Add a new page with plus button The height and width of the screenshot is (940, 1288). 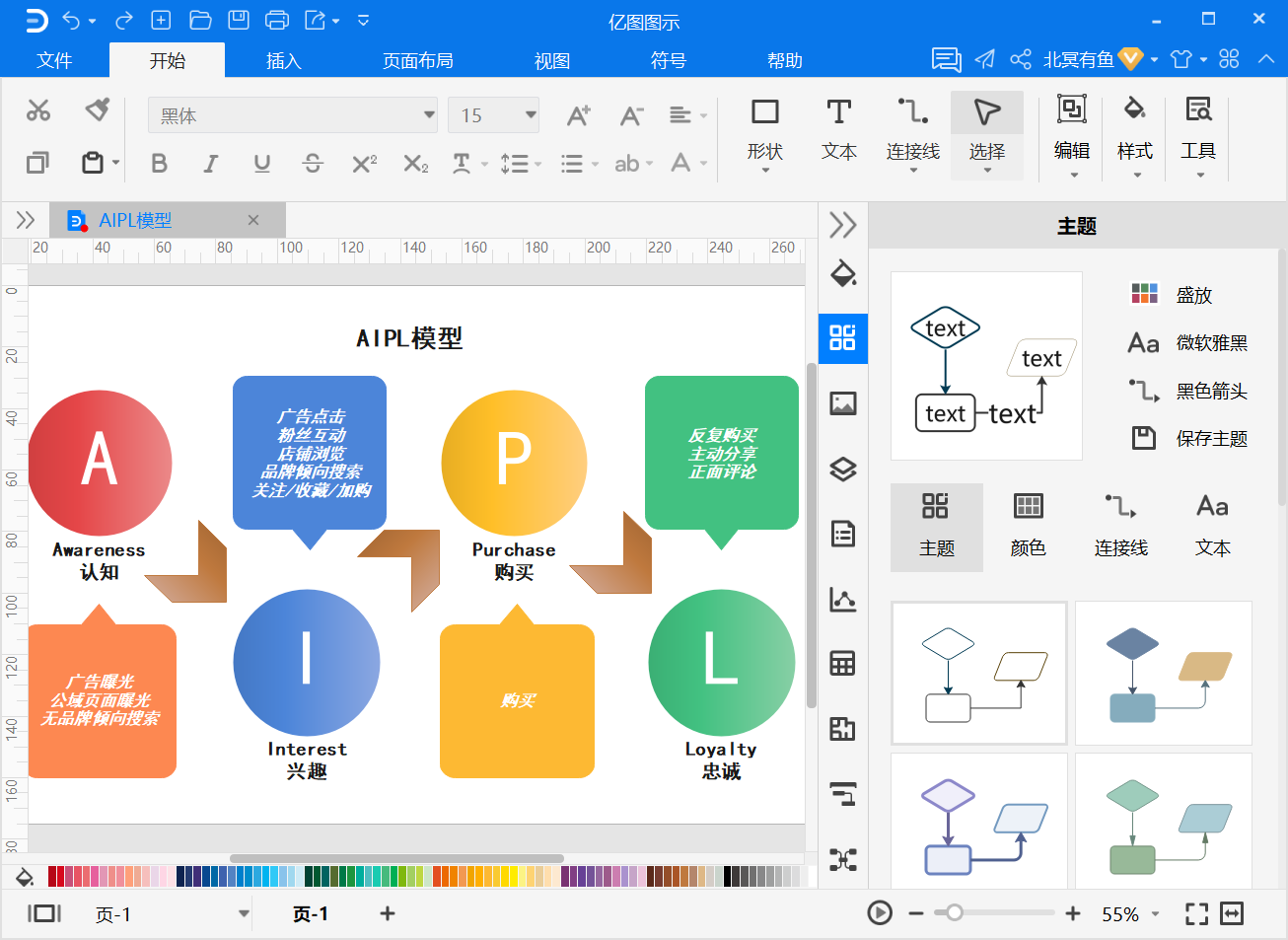coord(388,913)
